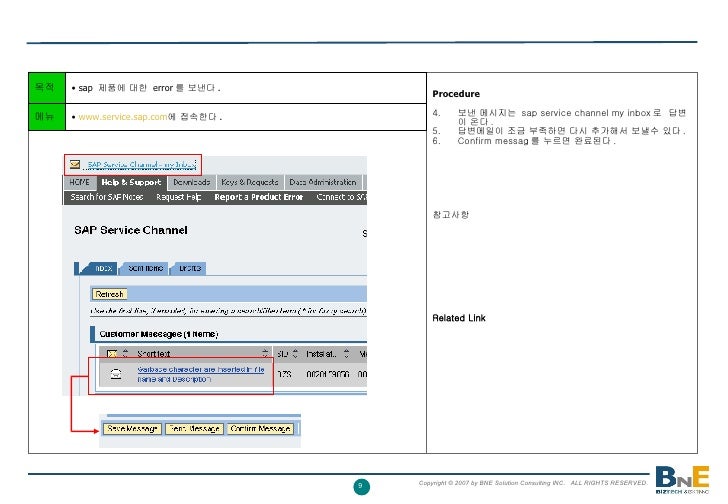
Task: Click the Short text column header
Action: click(154, 354)
